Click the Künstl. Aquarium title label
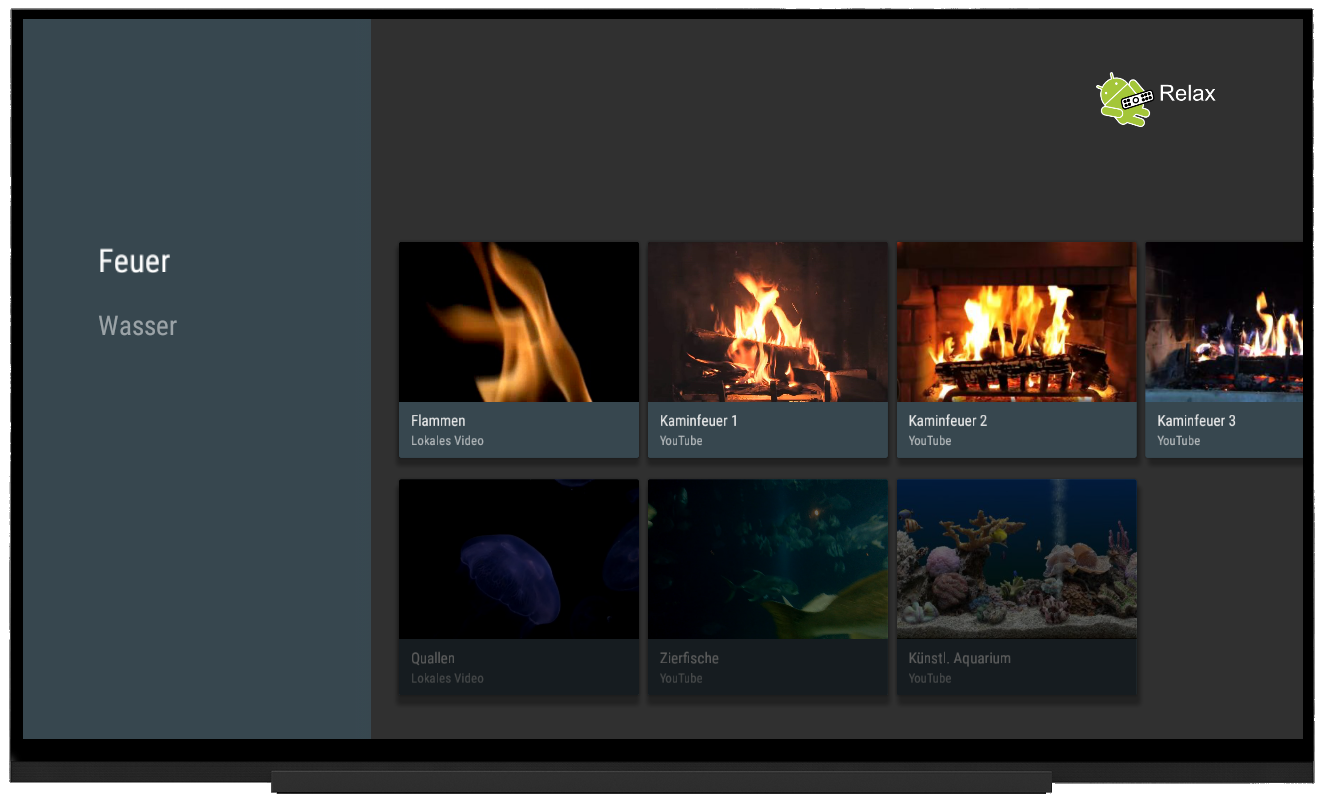This screenshot has height=804, width=1333. [959, 659]
